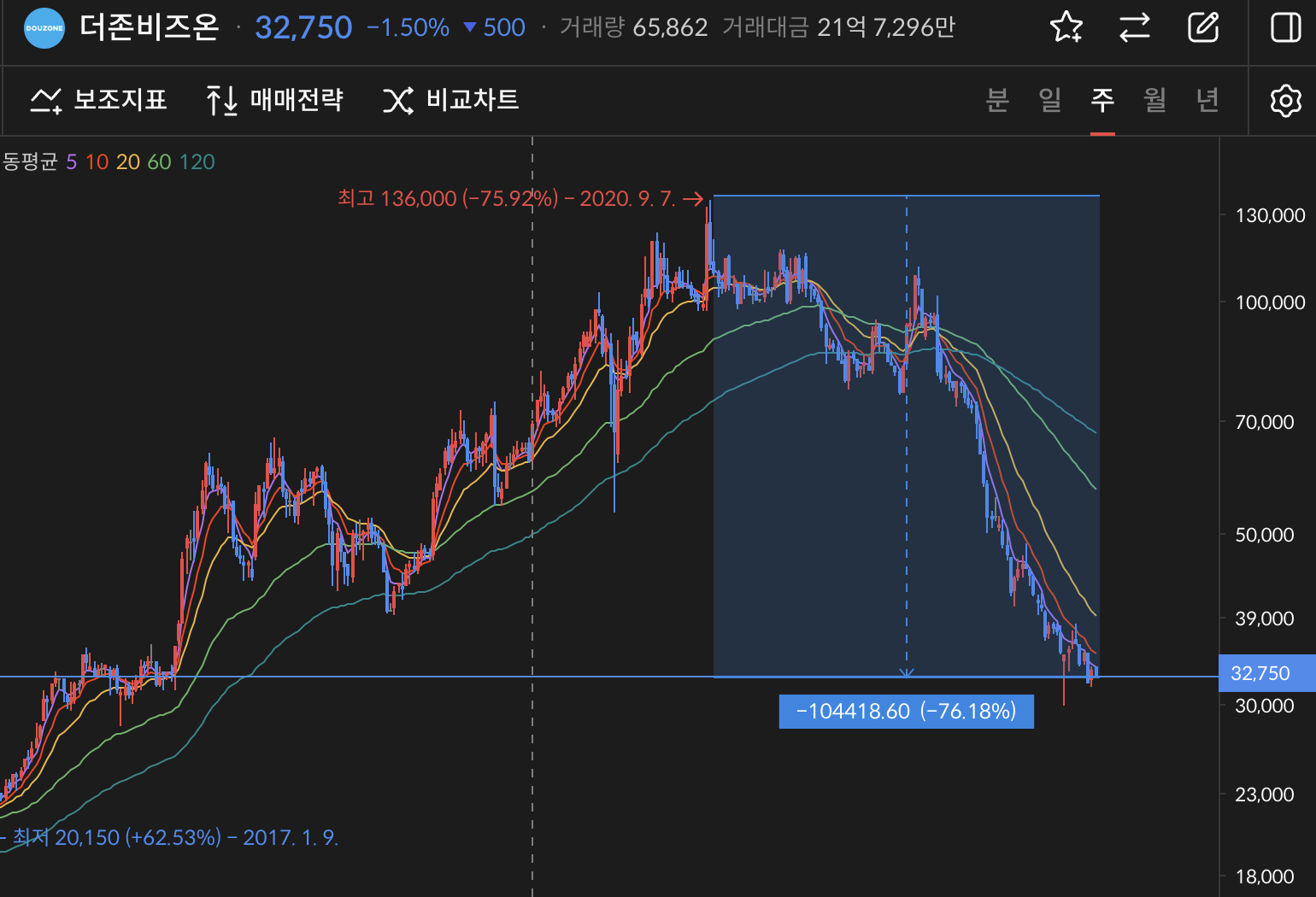1316x897 pixels.
Task: Switch to 월 monthly interval tab
Action: pos(1155,100)
